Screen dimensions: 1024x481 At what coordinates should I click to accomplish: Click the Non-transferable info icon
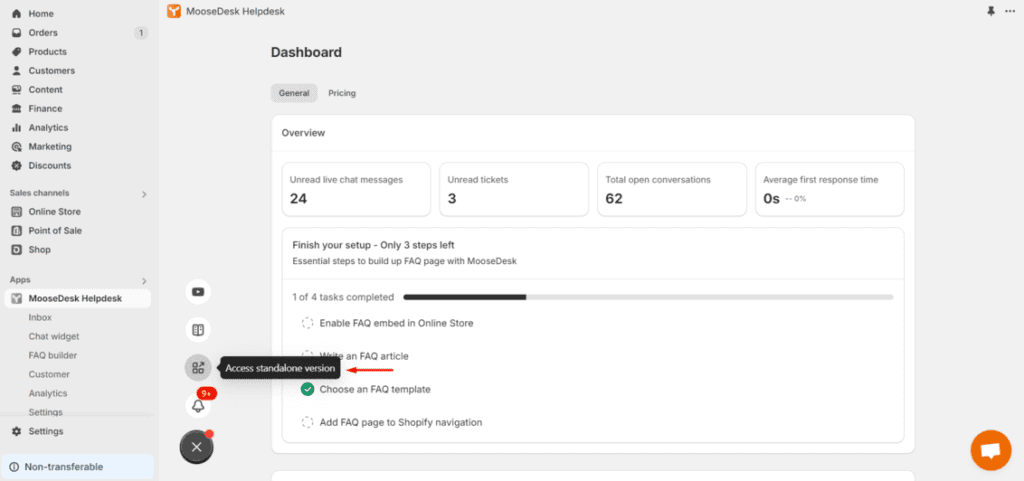point(14,467)
